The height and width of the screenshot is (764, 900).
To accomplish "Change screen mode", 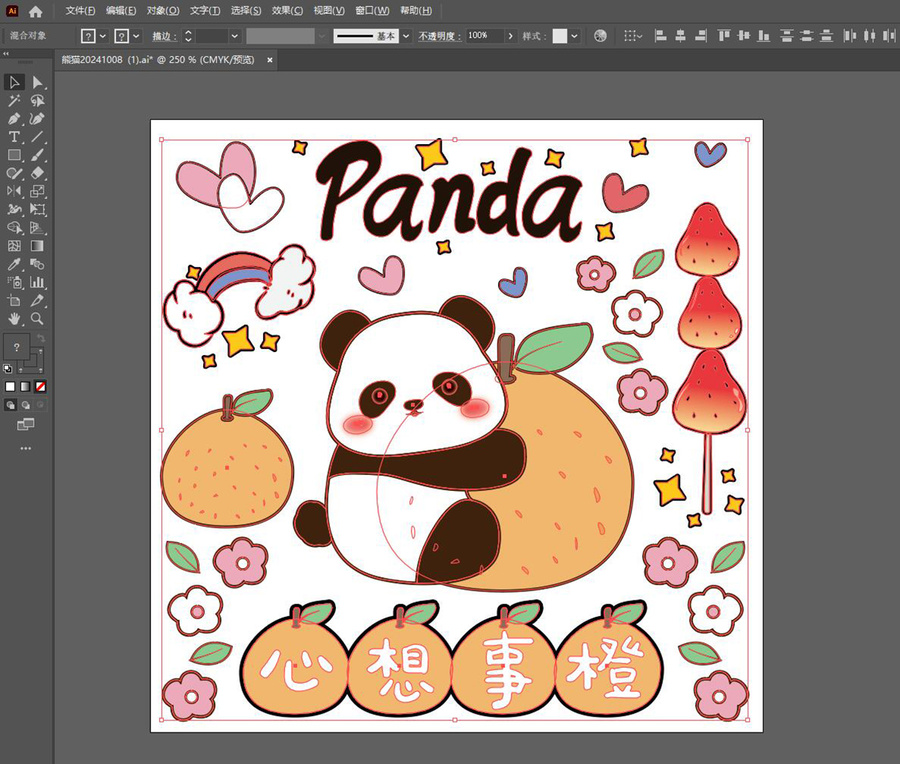I will tap(26, 425).
